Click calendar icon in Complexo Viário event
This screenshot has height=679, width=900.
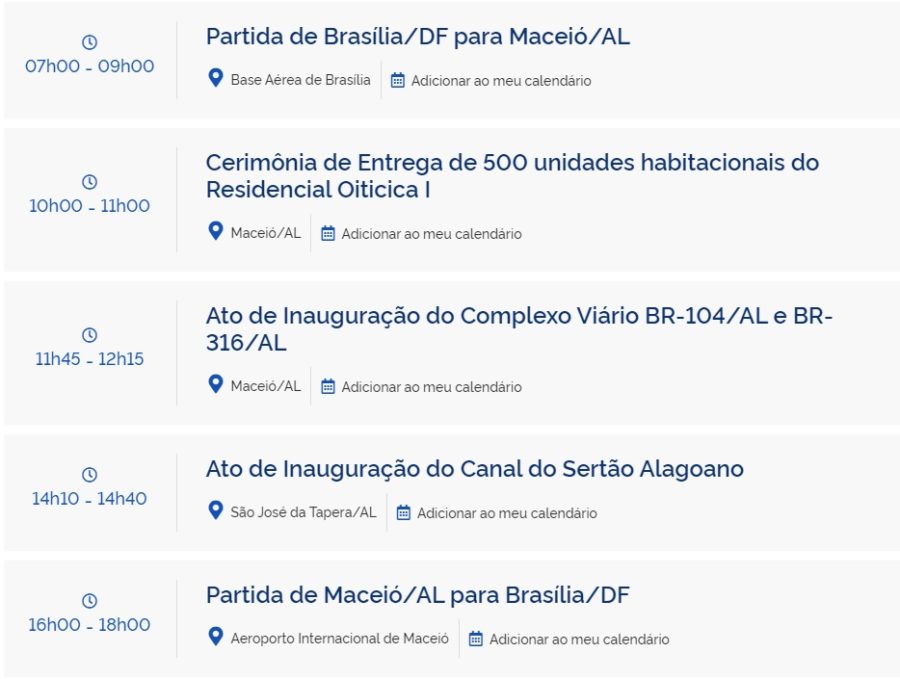click(x=328, y=387)
